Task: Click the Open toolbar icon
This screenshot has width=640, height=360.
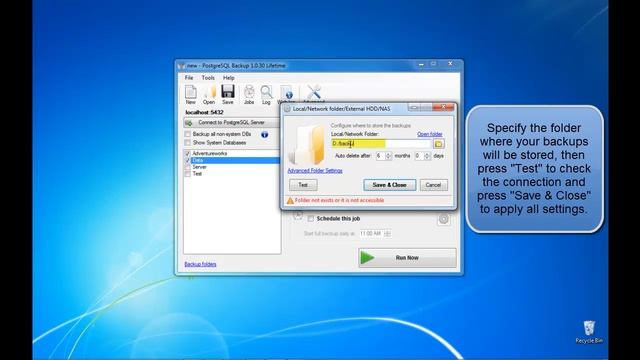Action: [x=209, y=95]
